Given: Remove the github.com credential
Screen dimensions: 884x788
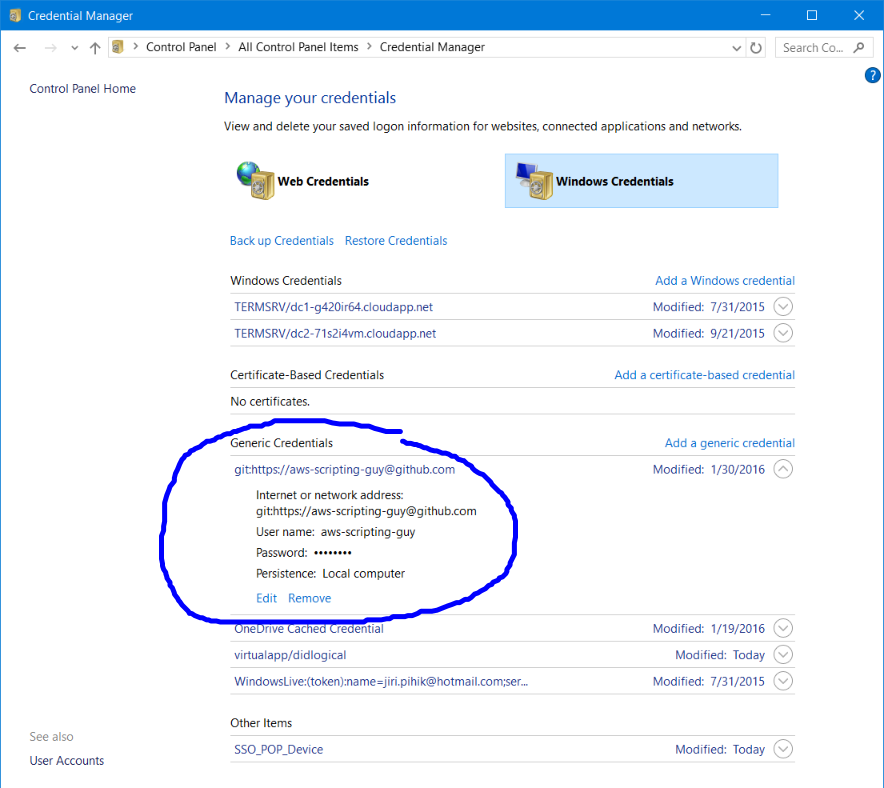Looking at the screenshot, I should [x=310, y=598].
